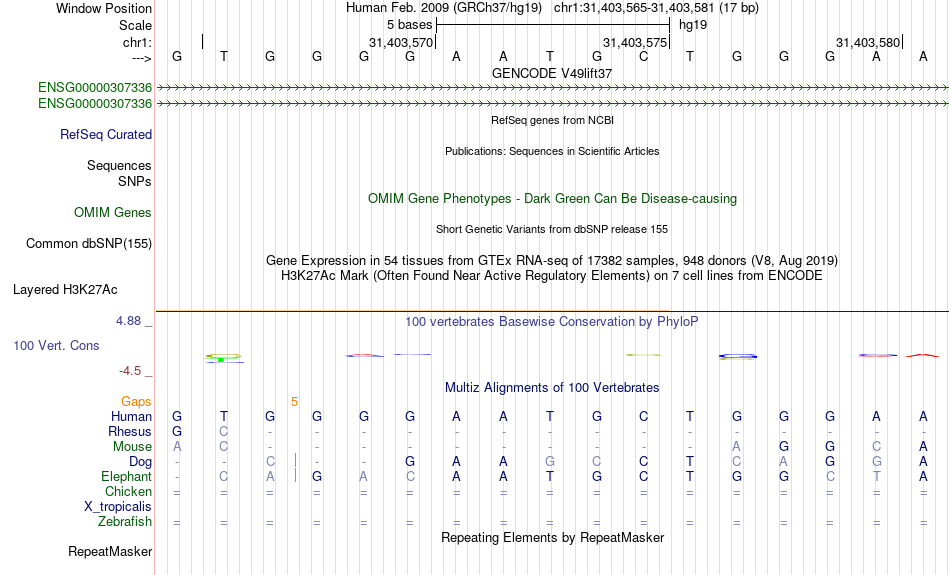Click the 4.88 PhyloP upper scale value
Image resolution: width=950 pixels, height=575 pixels.
click(128, 321)
